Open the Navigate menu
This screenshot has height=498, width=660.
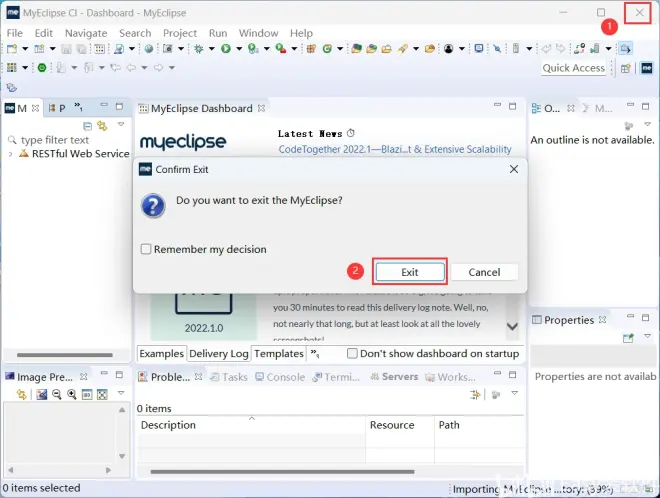(86, 33)
